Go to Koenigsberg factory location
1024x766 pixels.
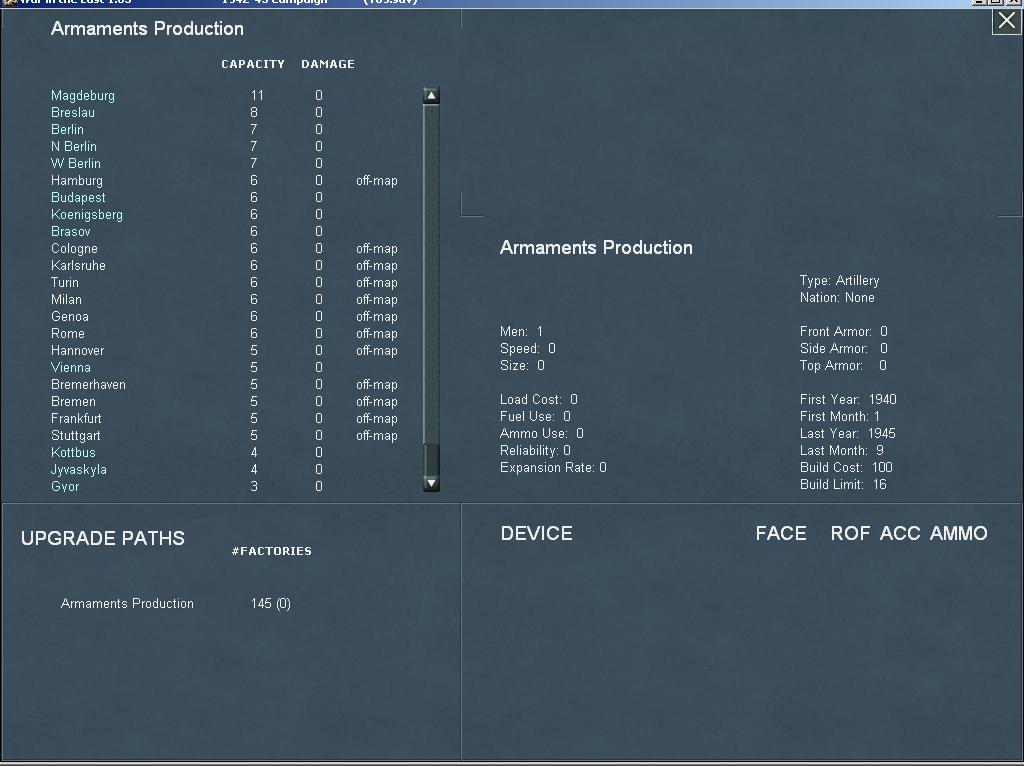87,214
